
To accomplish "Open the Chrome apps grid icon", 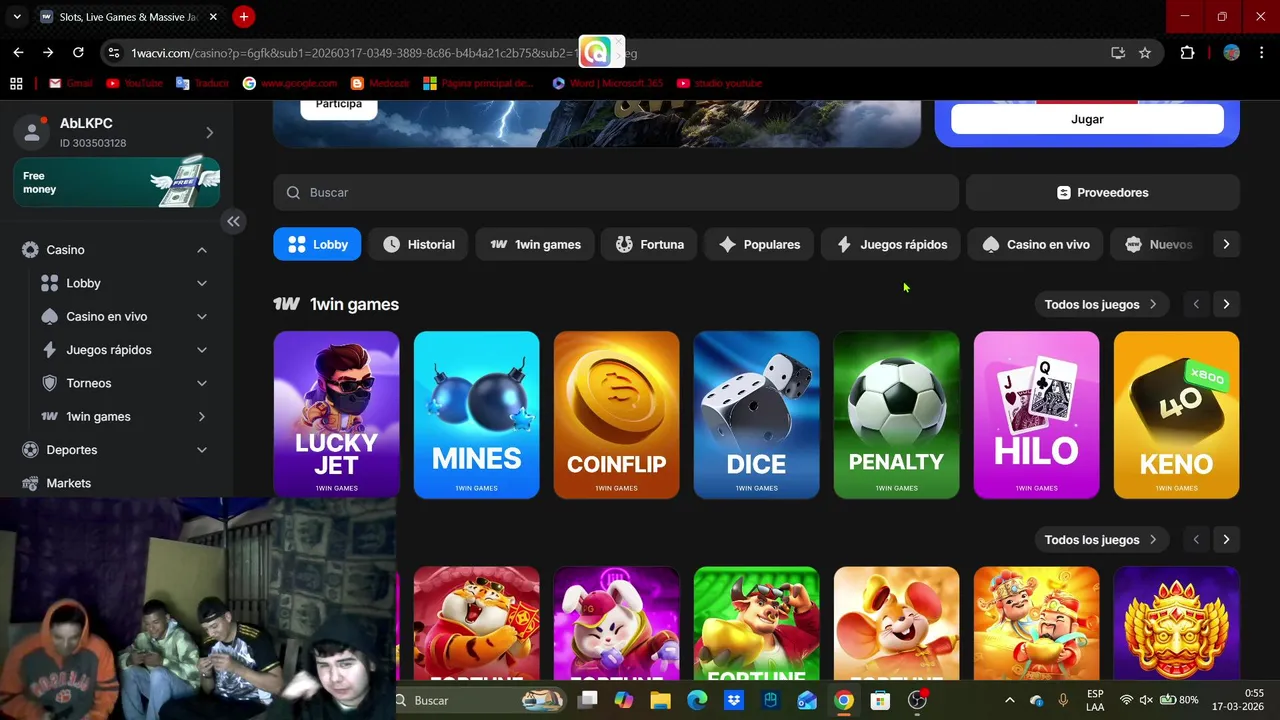I will pyautogui.click(x=16, y=83).
